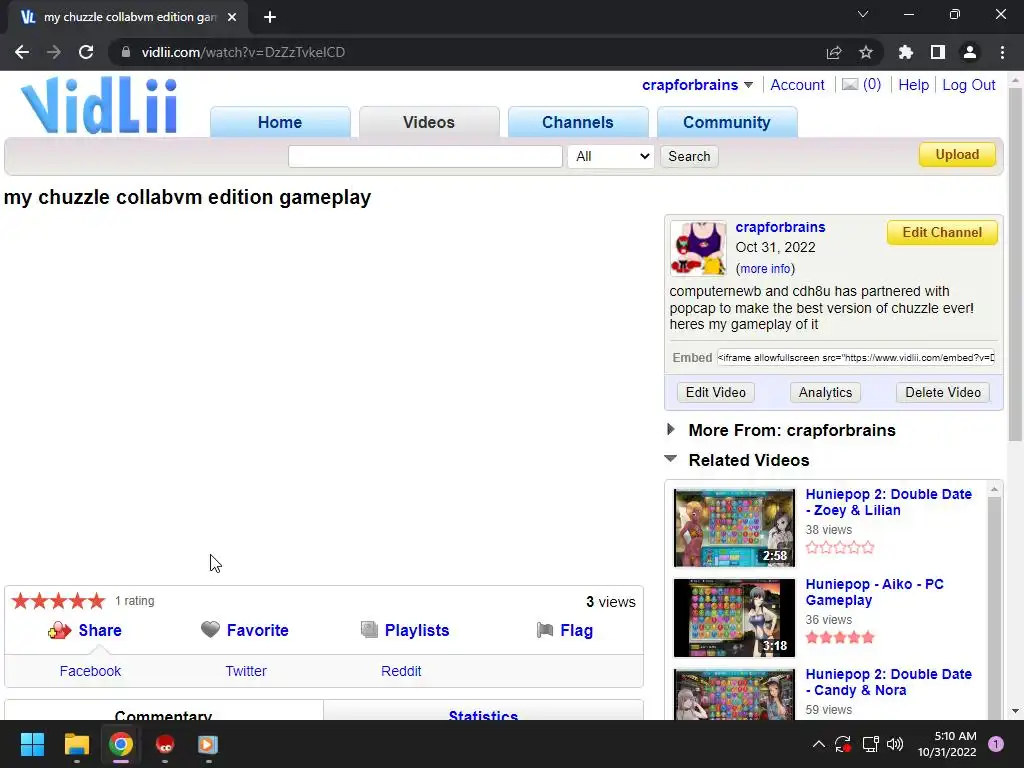Screen dimensions: 1024x768
Task: Click the share page icon in address bar
Action: tap(834, 52)
